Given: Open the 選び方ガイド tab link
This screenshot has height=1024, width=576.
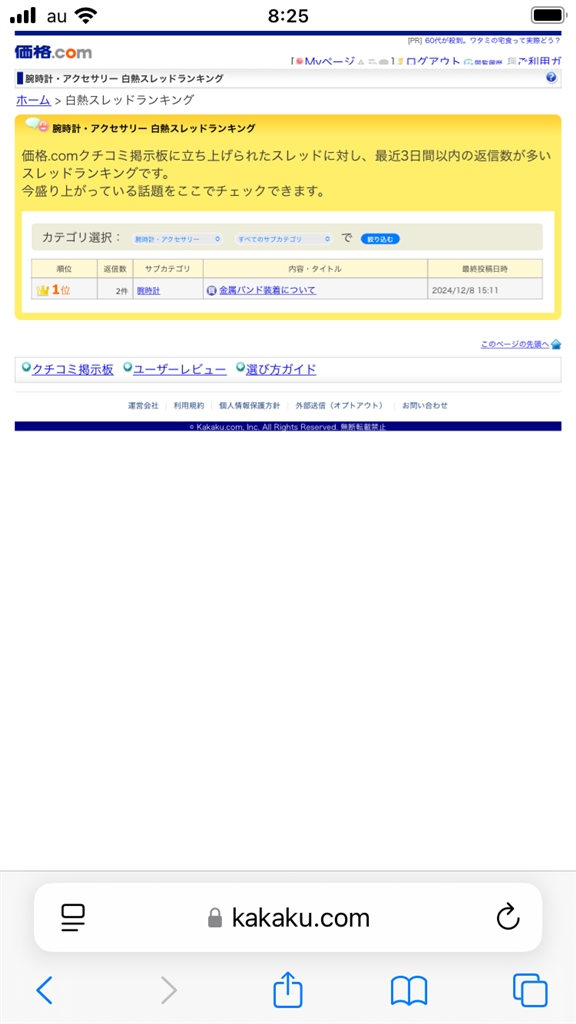Looking at the screenshot, I should pos(281,370).
